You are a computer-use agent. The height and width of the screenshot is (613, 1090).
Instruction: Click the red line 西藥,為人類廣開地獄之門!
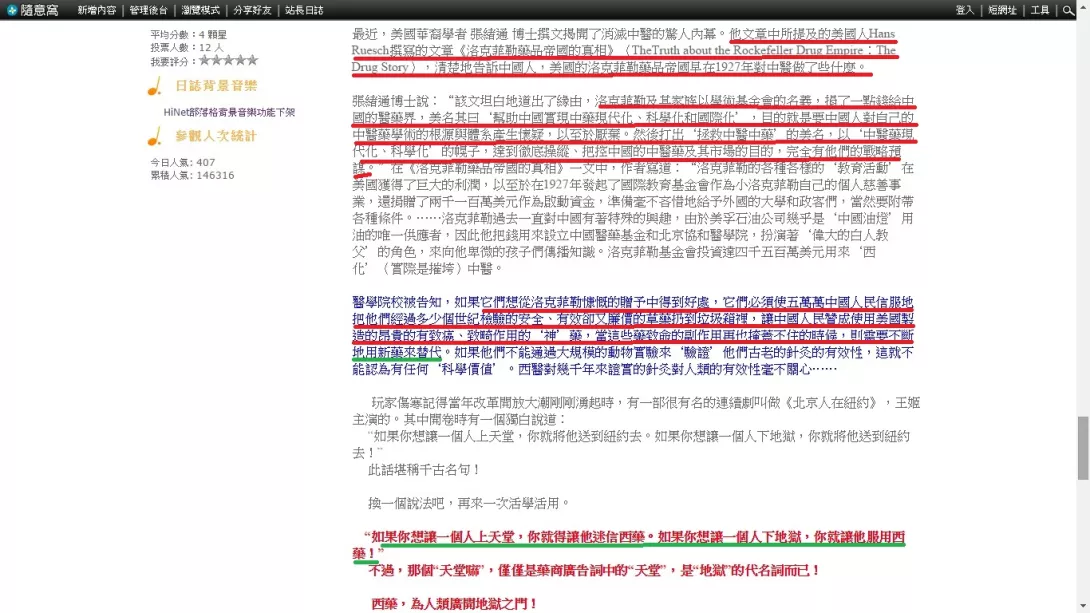click(454, 604)
